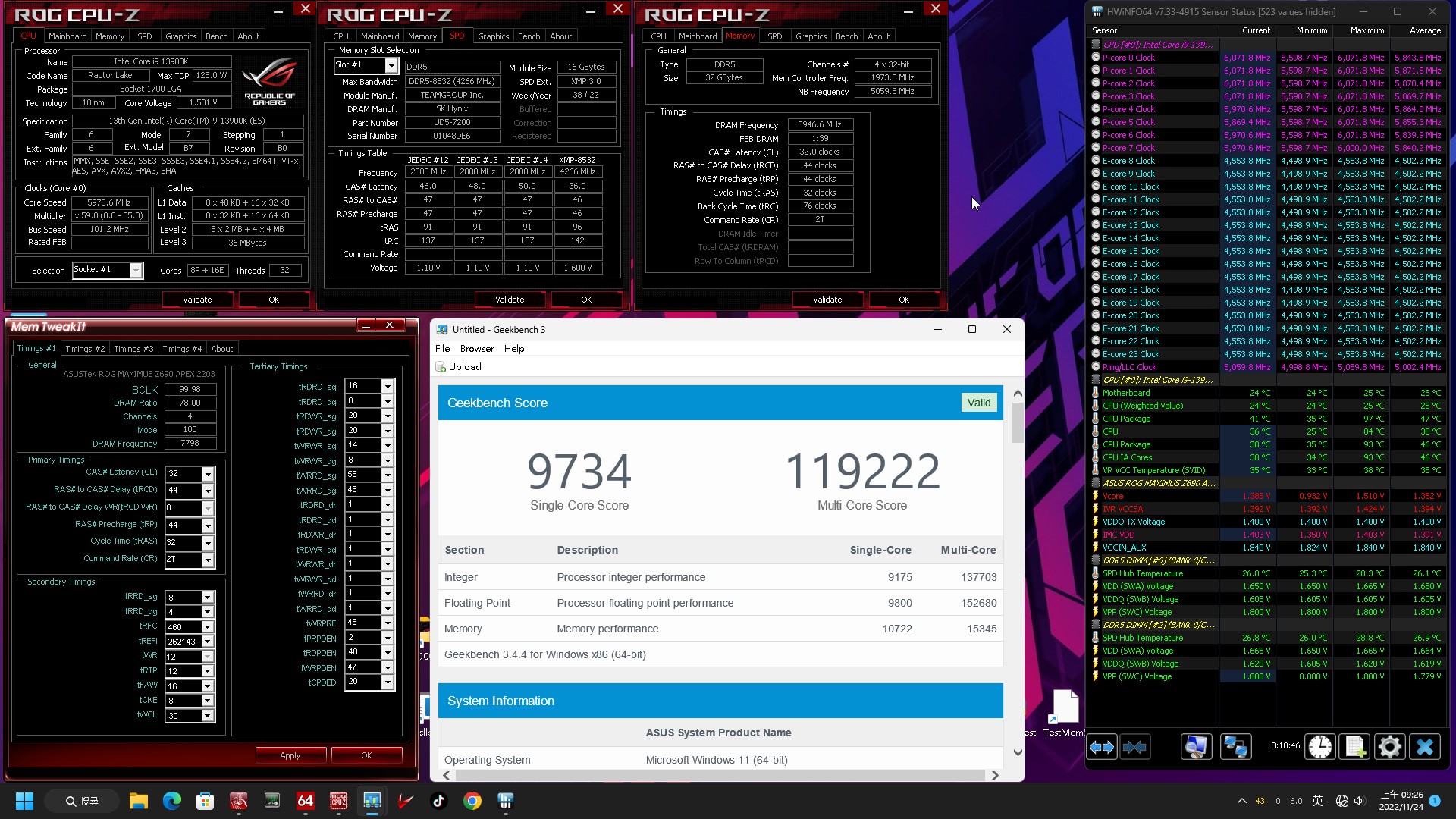Screen dimensions: 1456x819
Task: Click HWiNFO blue X close-sensors button
Action: pyautogui.click(x=1425, y=747)
